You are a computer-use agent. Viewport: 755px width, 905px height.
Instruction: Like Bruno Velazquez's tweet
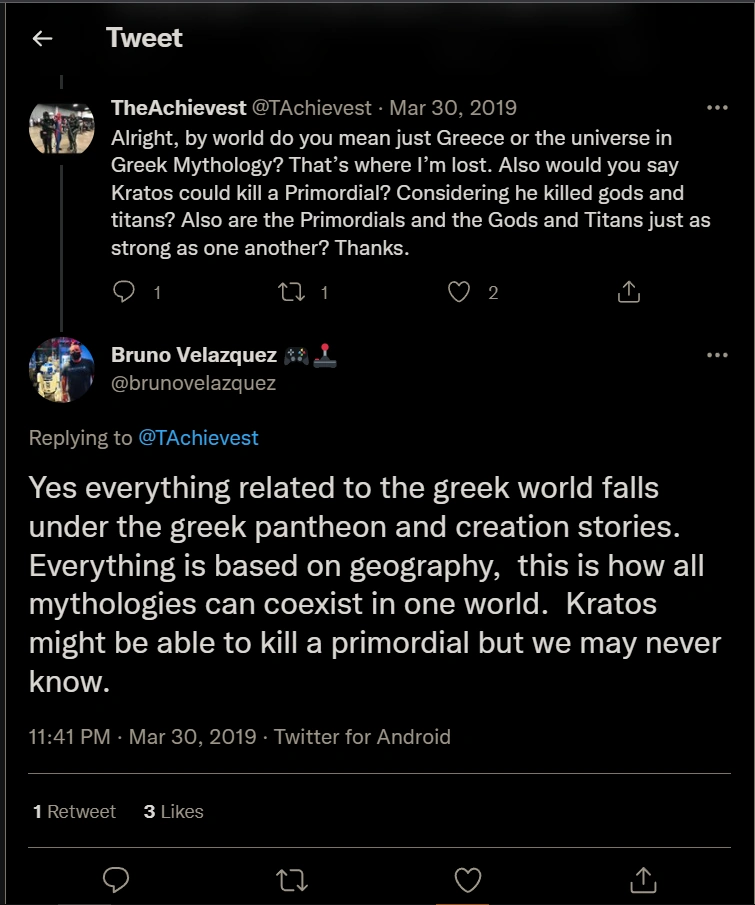click(x=467, y=879)
